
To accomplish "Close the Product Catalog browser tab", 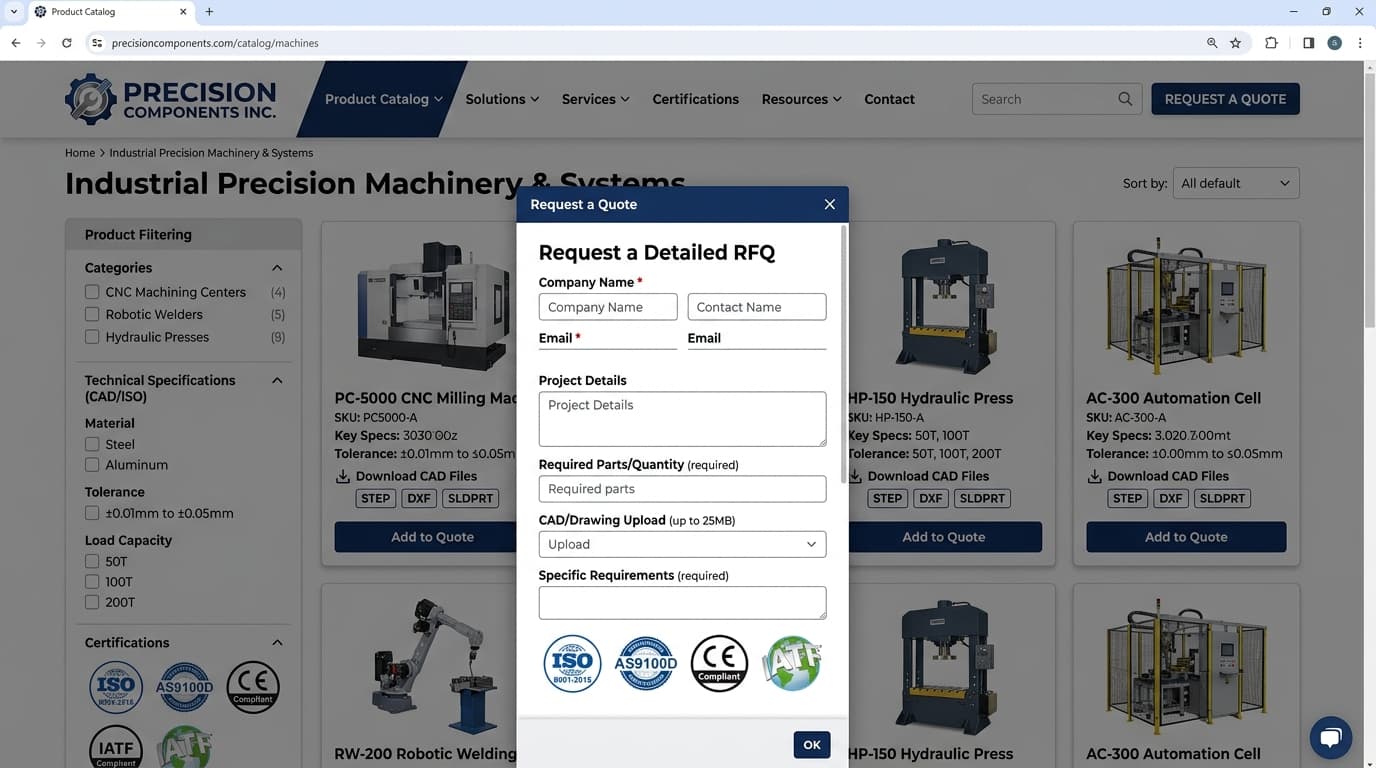I will pos(183,12).
